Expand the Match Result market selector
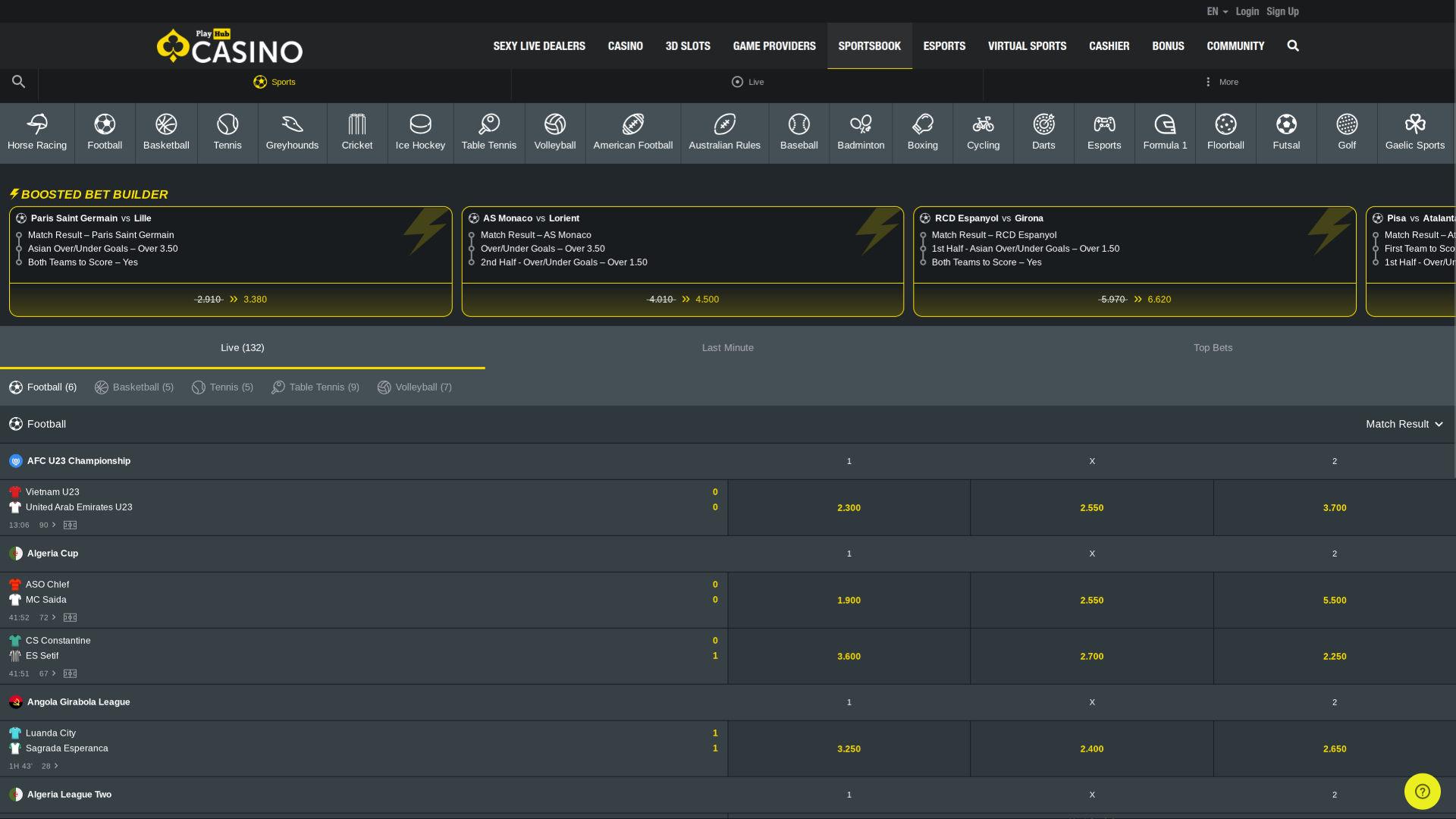This screenshot has width=1456, height=819. pyautogui.click(x=1404, y=424)
